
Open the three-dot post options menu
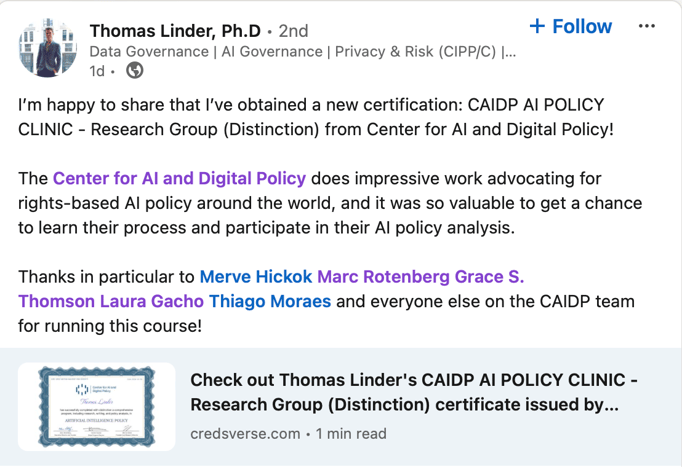[x=647, y=26]
